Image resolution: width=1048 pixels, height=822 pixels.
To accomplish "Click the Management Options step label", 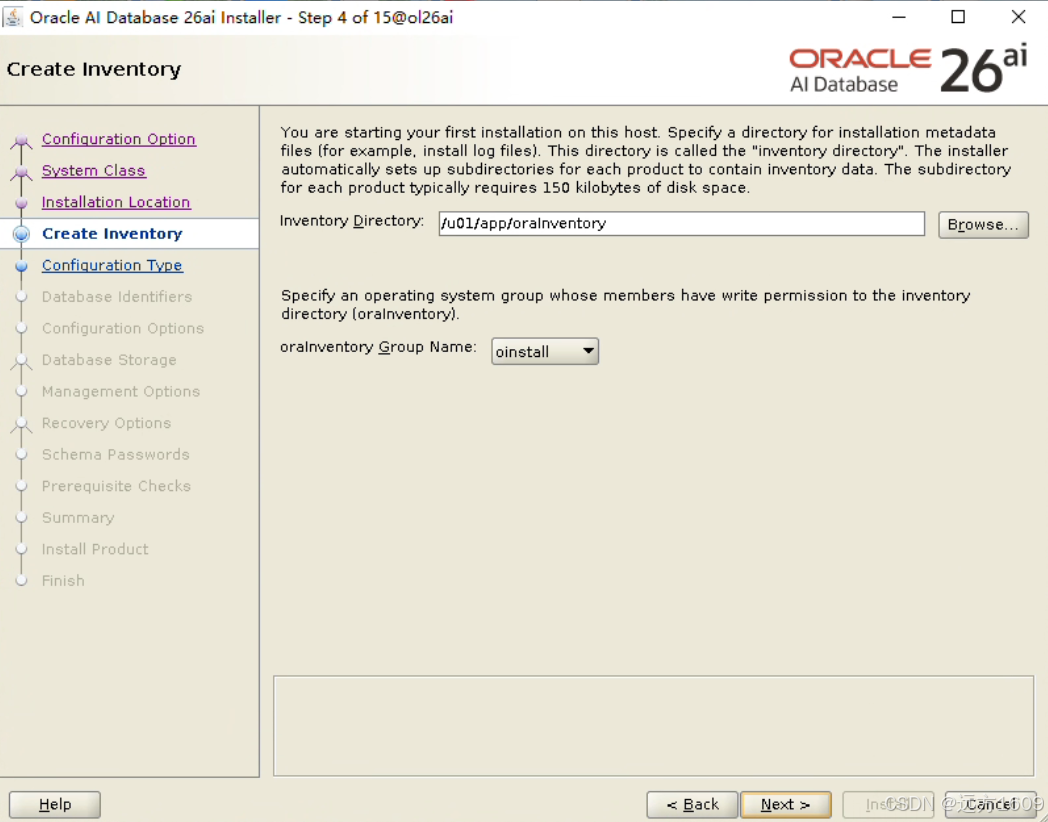I will (x=121, y=391).
